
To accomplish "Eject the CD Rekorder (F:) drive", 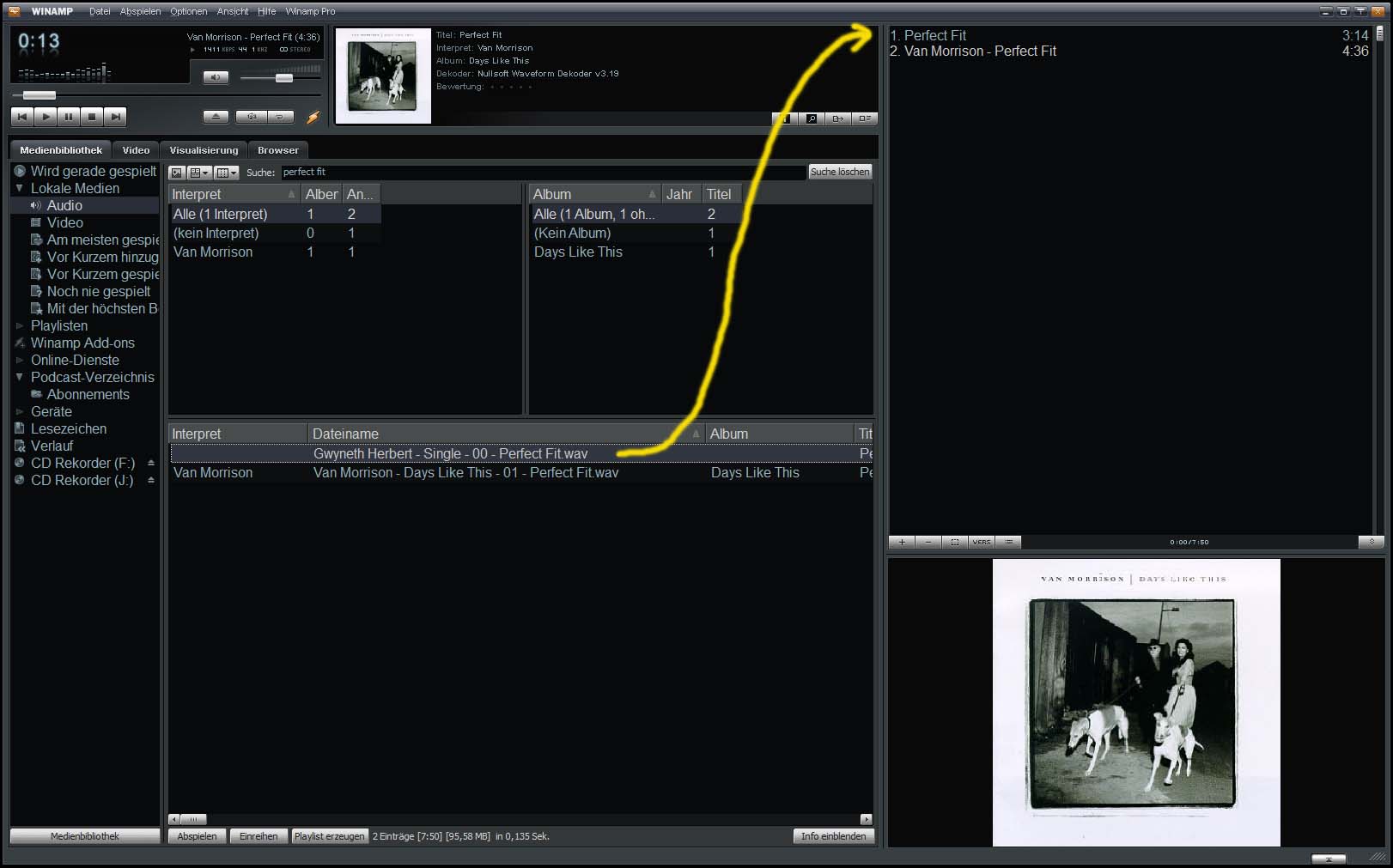I will [151, 463].
